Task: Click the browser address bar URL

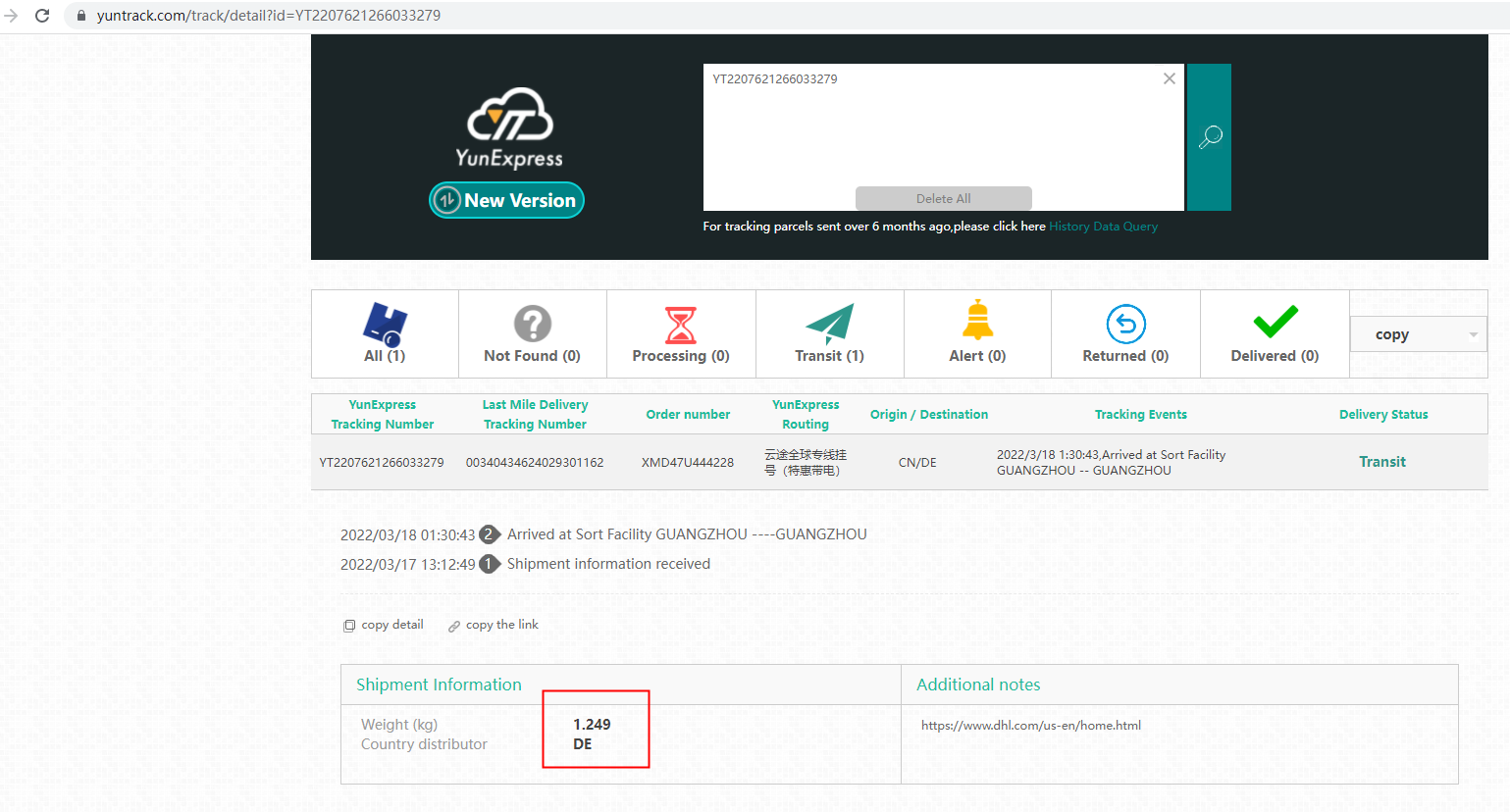Action: (x=269, y=16)
